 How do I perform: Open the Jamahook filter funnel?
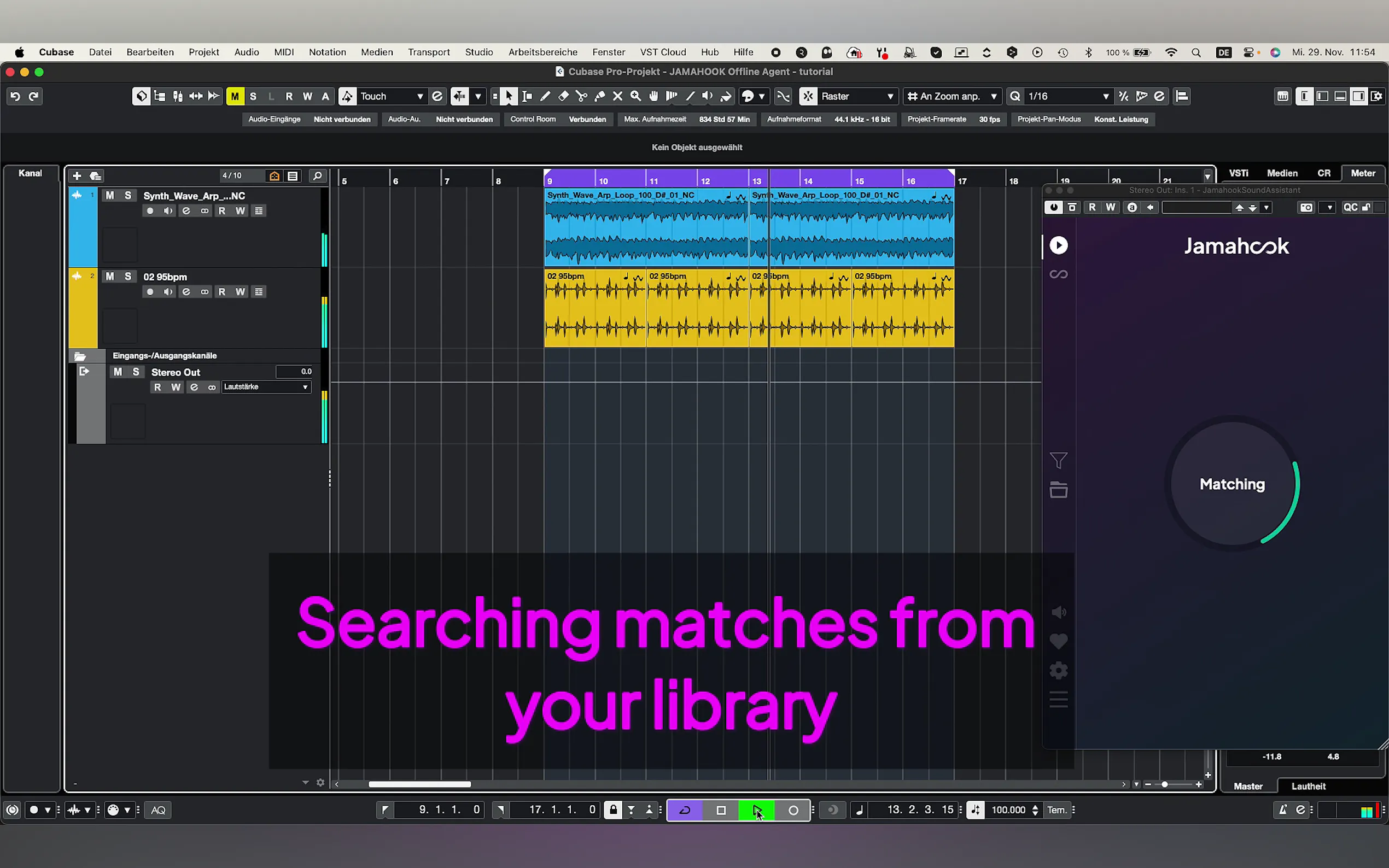click(x=1059, y=460)
